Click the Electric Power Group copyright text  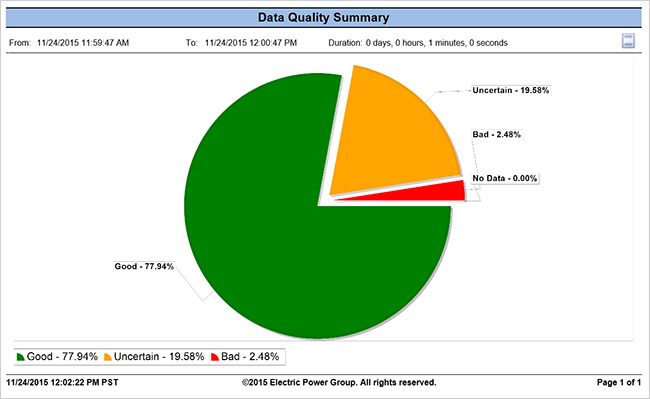tap(339, 382)
